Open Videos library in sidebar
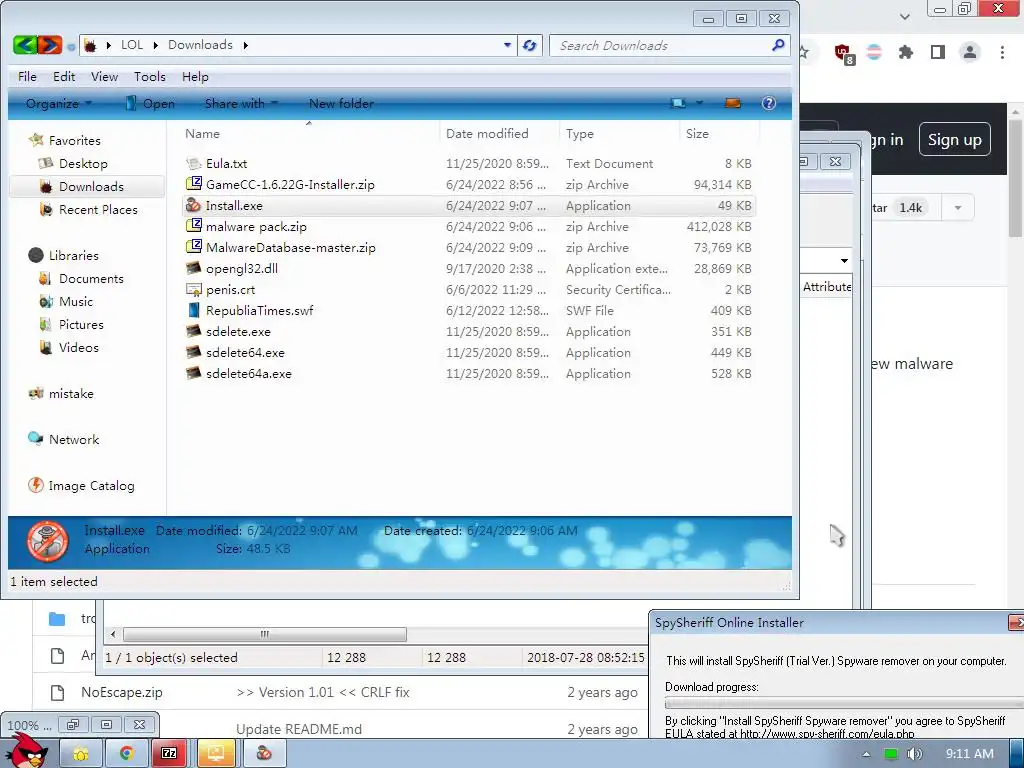 tap(78, 347)
